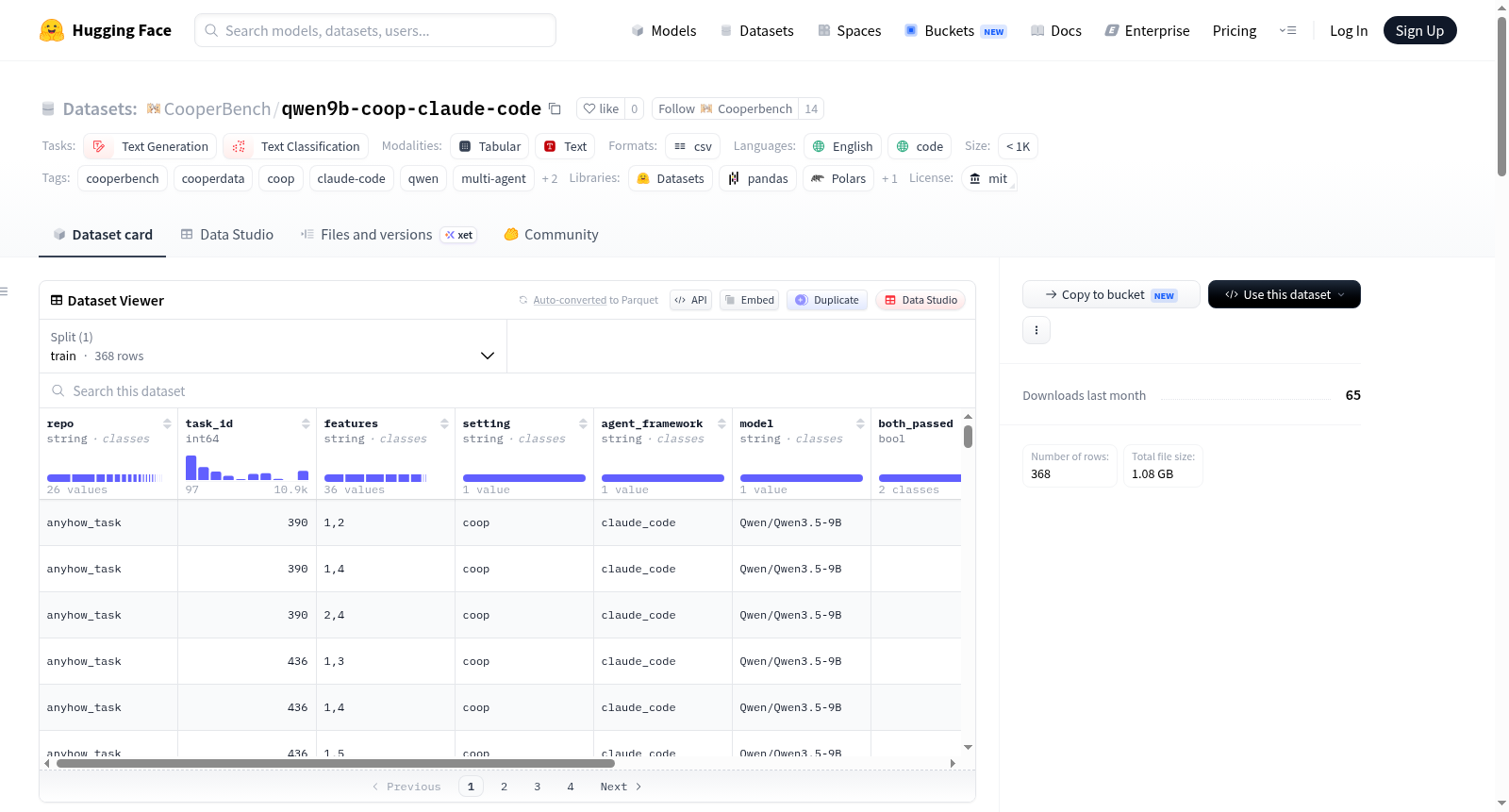Viewport: 1509px width, 812px height.
Task: Go to page 4 of results
Action: pyautogui.click(x=571, y=787)
